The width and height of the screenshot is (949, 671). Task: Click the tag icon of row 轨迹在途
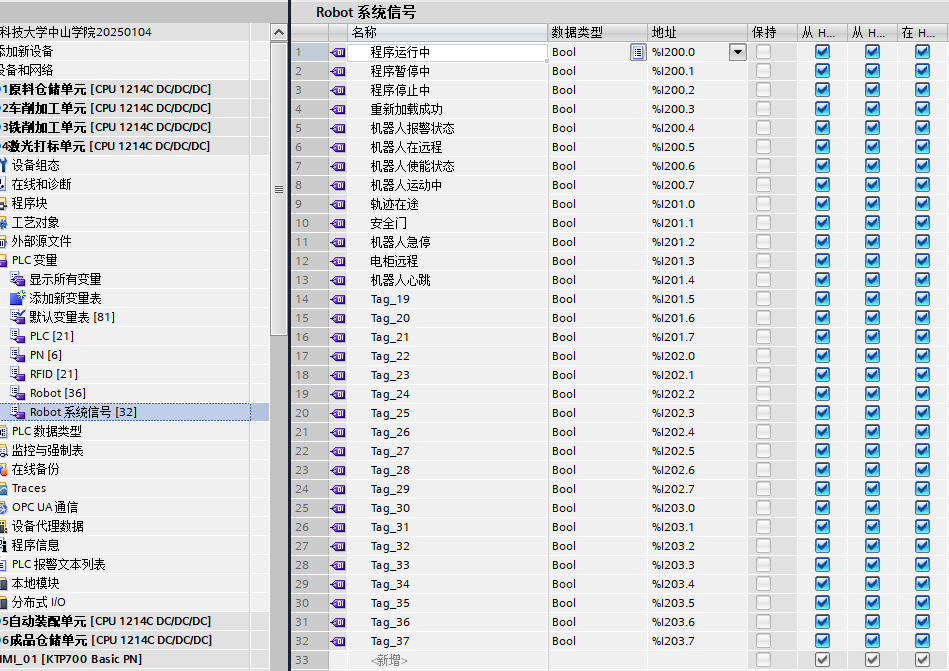(x=338, y=205)
